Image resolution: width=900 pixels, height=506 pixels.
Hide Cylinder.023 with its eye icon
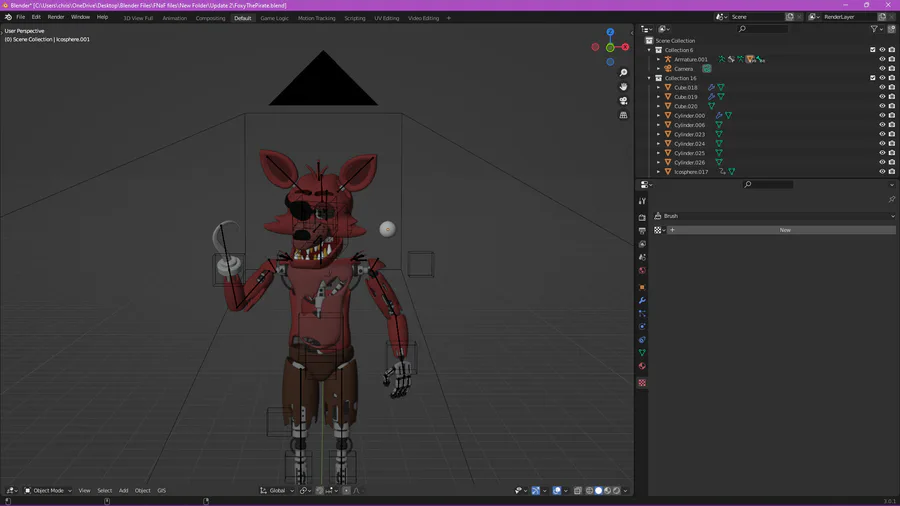point(882,134)
